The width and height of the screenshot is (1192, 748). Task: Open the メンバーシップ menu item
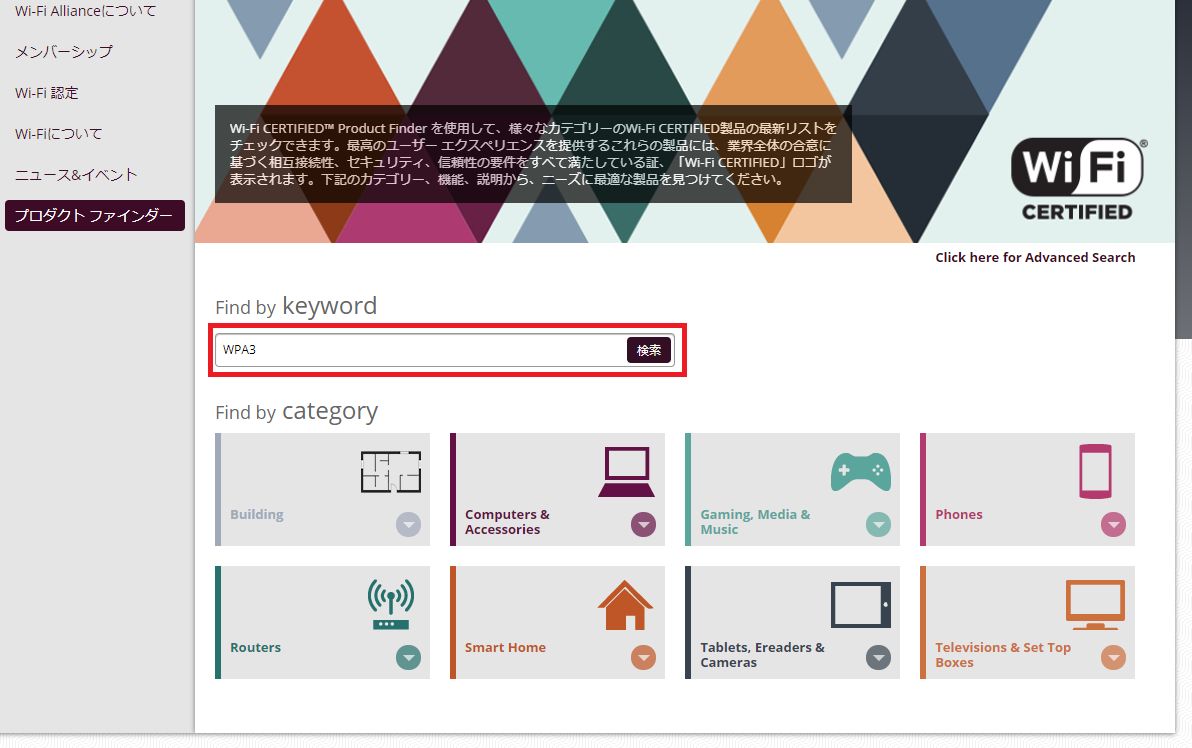click(64, 52)
